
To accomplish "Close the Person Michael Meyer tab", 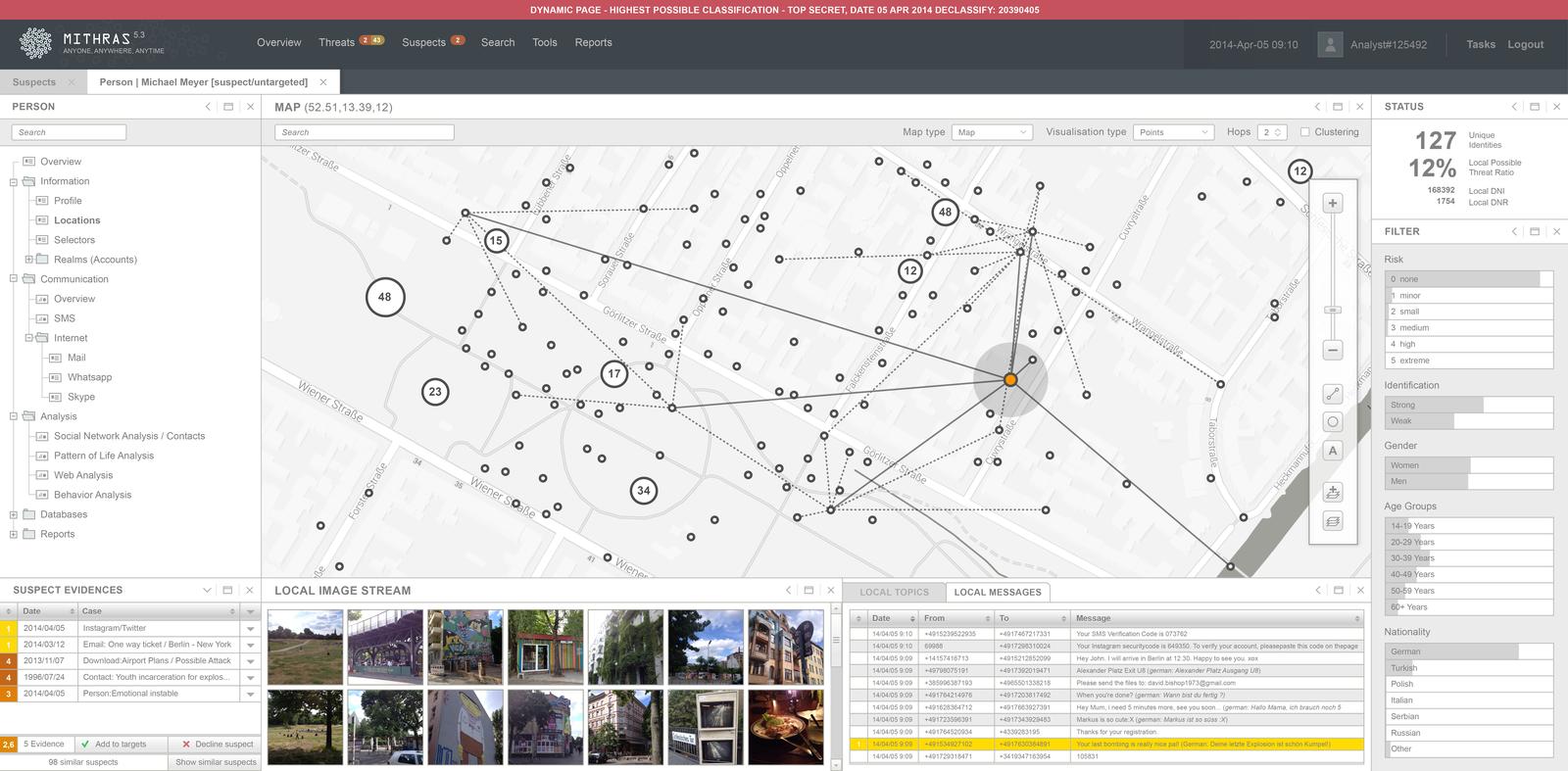I will point(323,82).
